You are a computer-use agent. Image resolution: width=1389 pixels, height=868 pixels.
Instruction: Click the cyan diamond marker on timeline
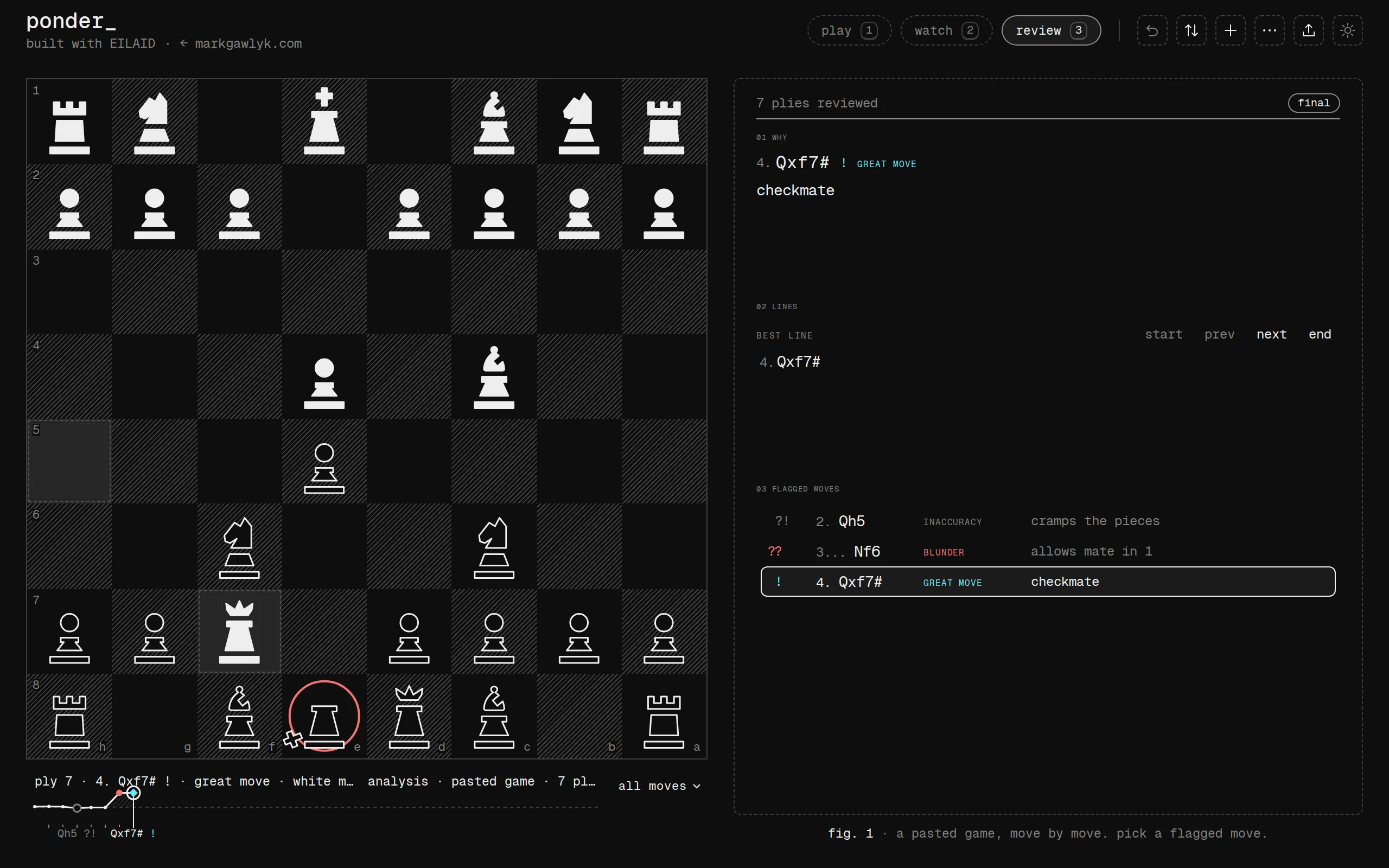[133, 793]
